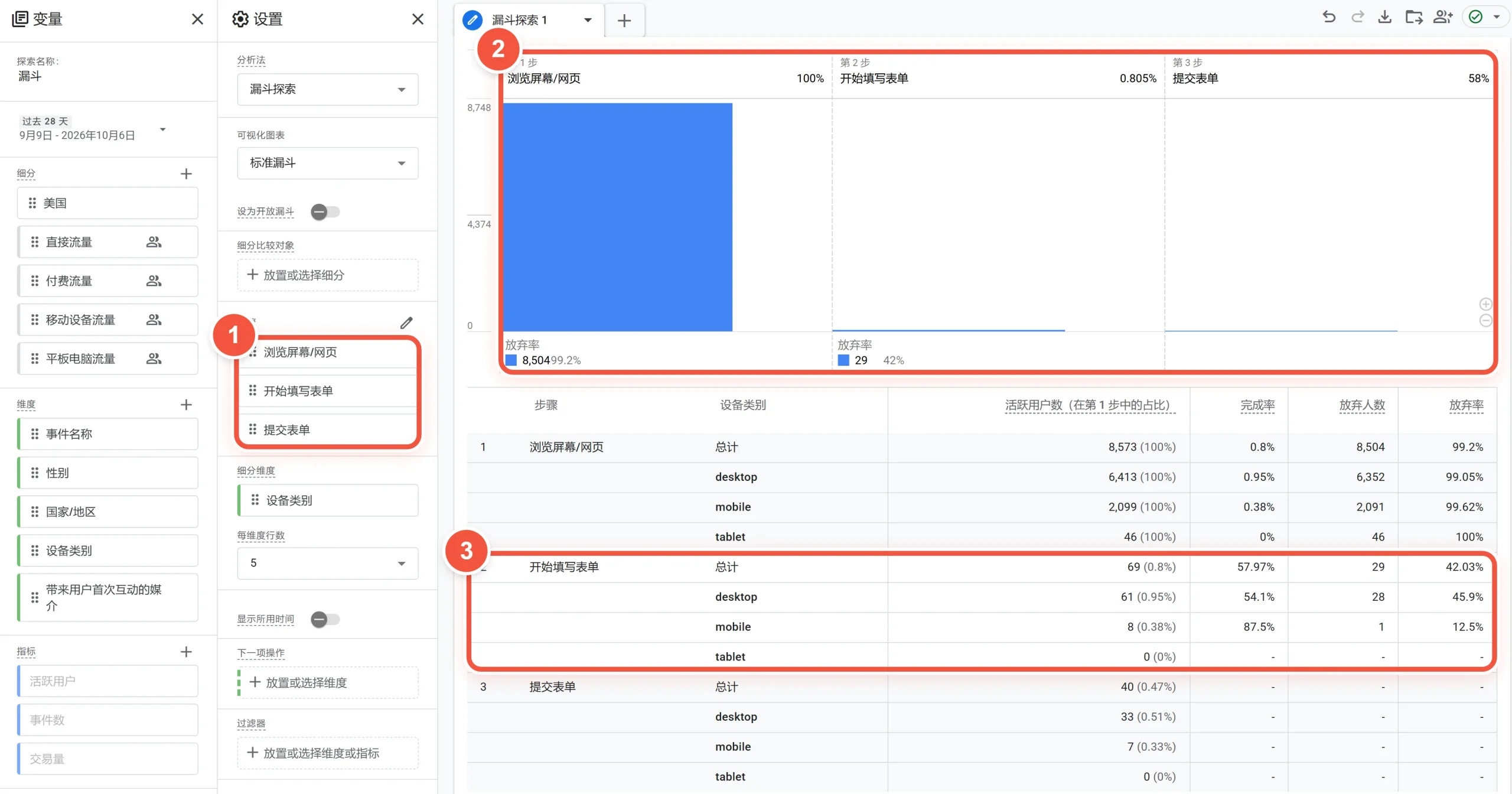Click the blue abandonment swatch beside 29
Image resolution: width=1512 pixels, height=794 pixels.
pyautogui.click(x=843, y=360)
